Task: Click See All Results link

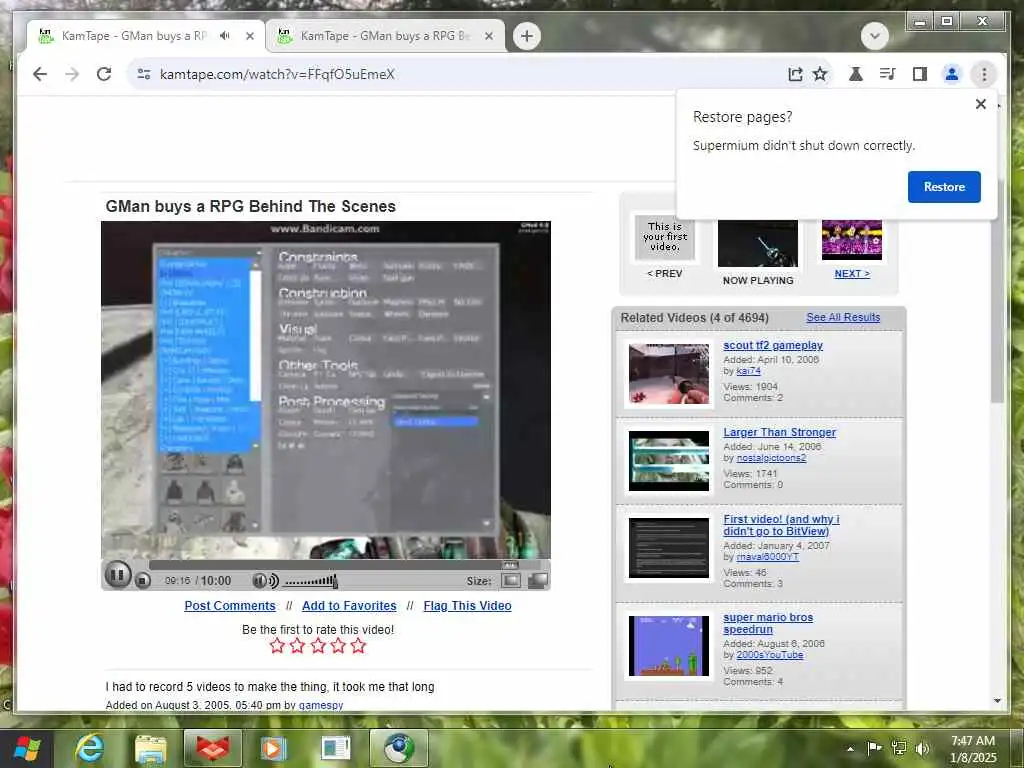Action: [843, 317]
